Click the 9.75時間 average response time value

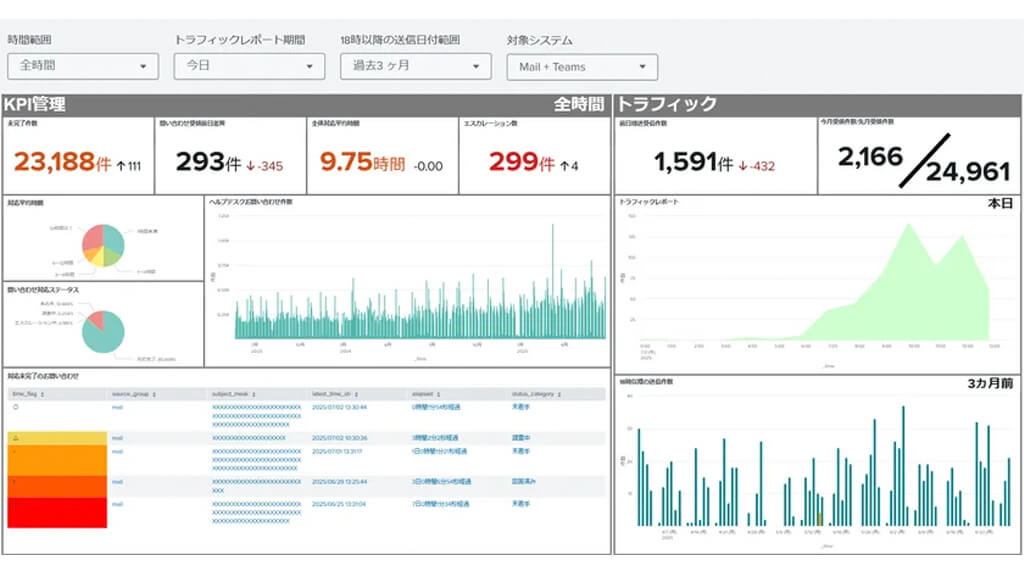pyautogui.click(x=362, y=162)
